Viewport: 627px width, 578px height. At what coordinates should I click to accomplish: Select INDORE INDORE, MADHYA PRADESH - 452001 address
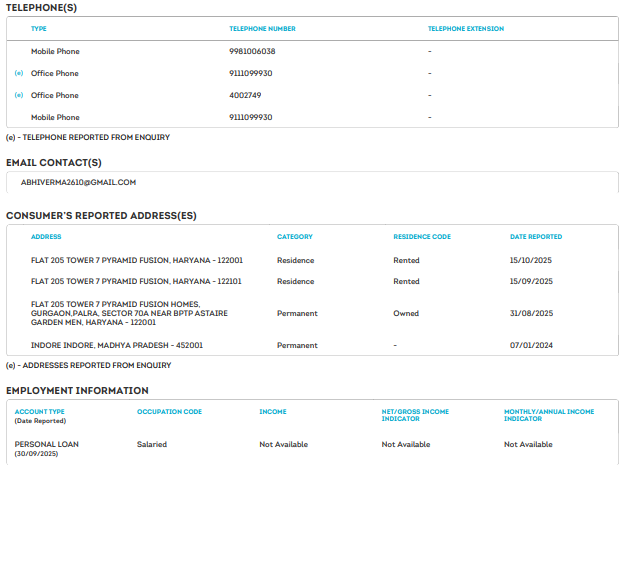coord(117,345)
